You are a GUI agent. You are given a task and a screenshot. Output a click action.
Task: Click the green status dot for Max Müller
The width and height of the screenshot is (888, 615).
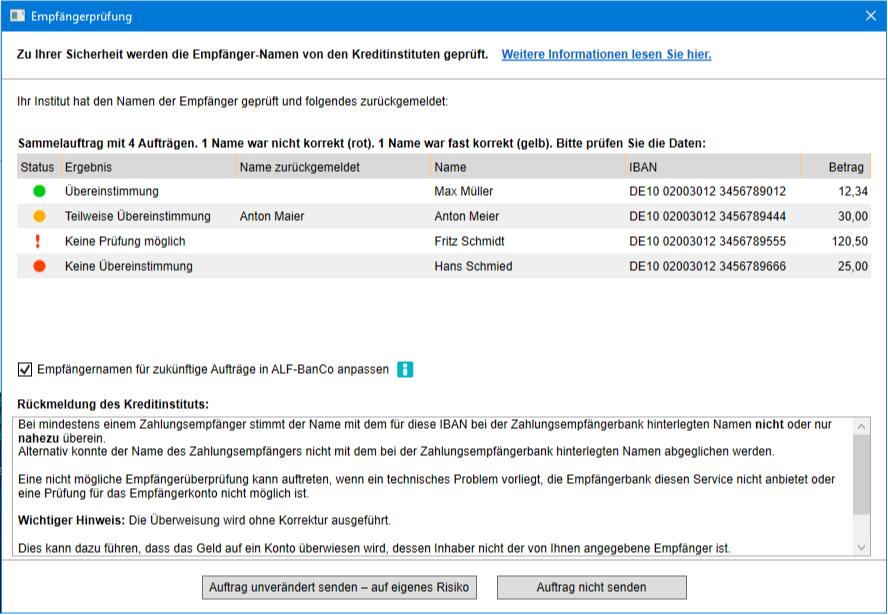39,191
